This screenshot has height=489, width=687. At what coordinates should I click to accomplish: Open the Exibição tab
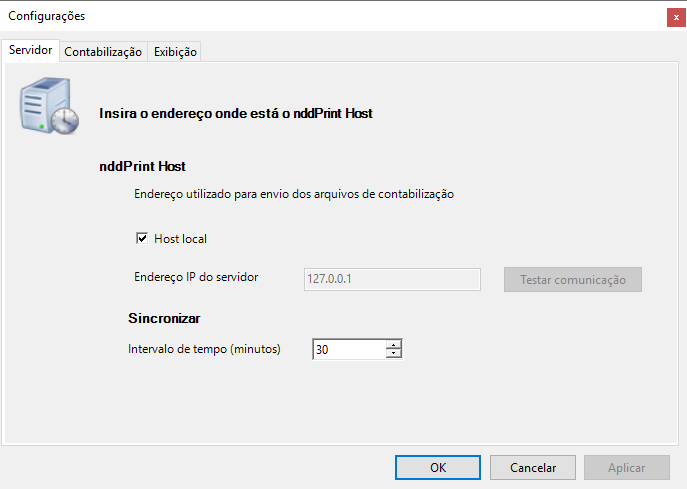[175, 52]
